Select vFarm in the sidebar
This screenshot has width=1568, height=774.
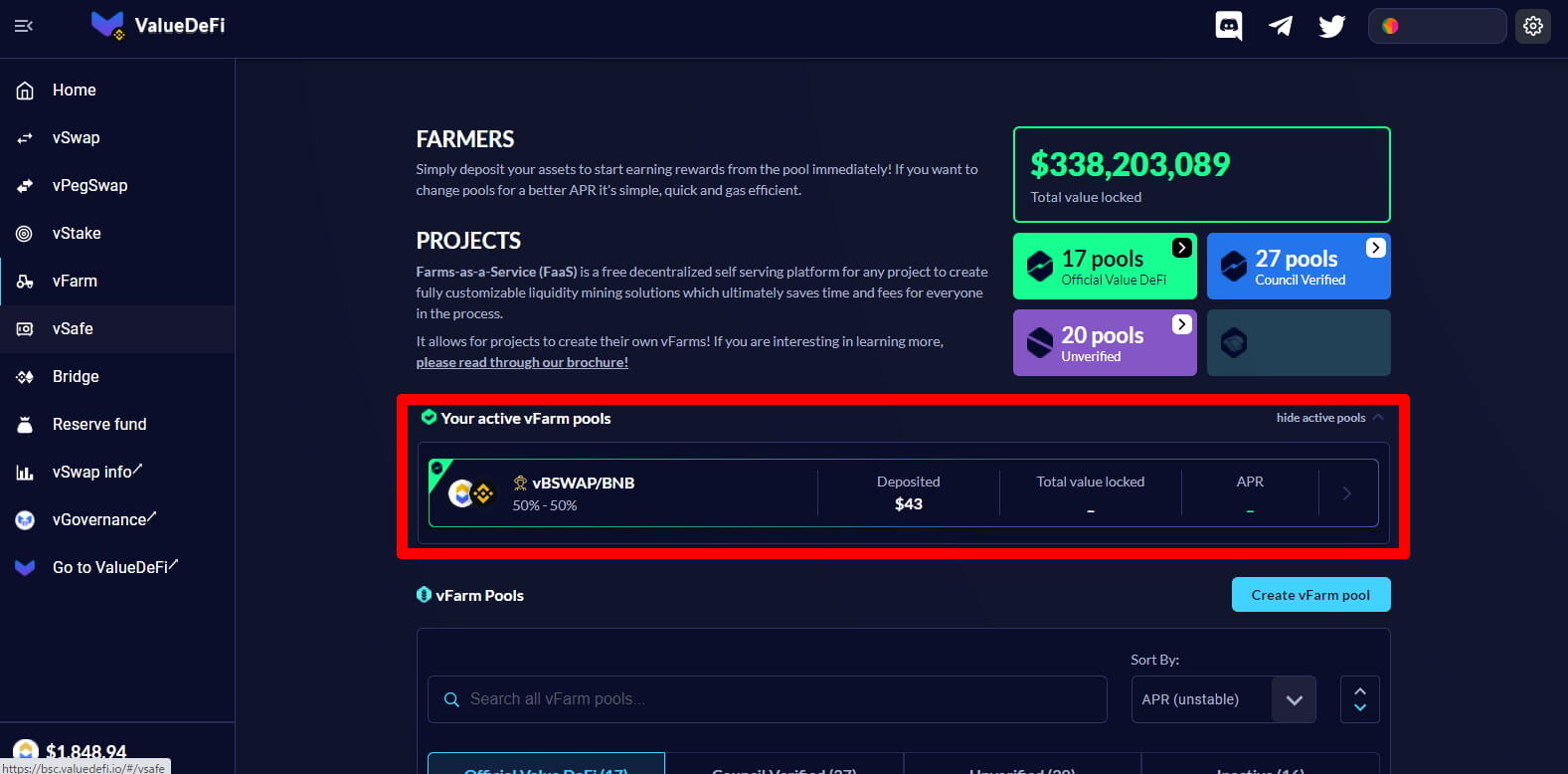pos(117,282)
